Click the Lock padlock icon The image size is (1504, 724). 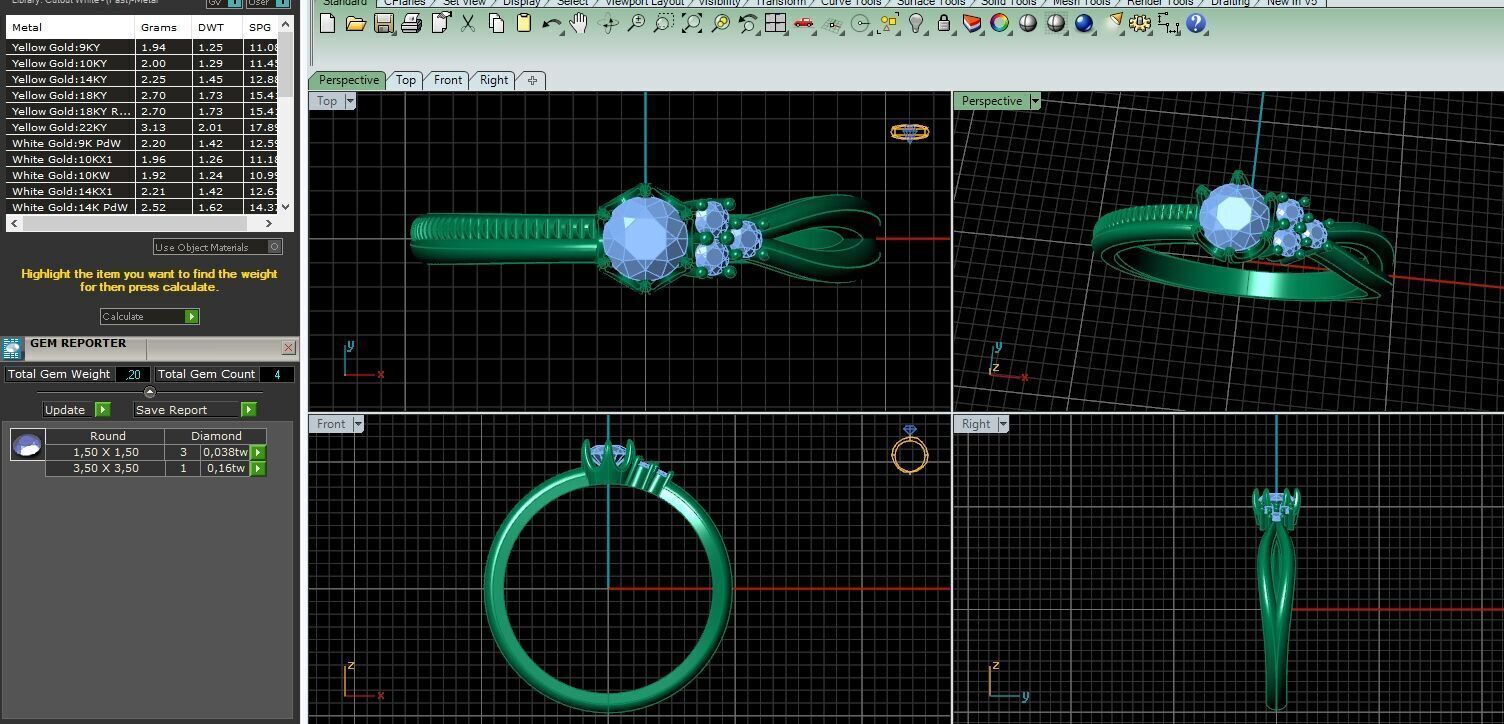(943, 23)
